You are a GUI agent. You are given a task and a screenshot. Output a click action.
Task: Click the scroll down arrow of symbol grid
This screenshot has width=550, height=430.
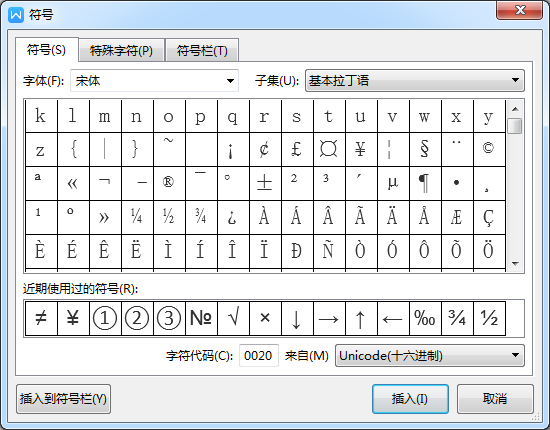(x=515, y=263)
